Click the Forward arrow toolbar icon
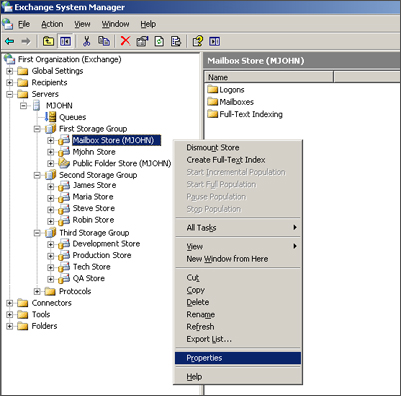 (26, 41)
